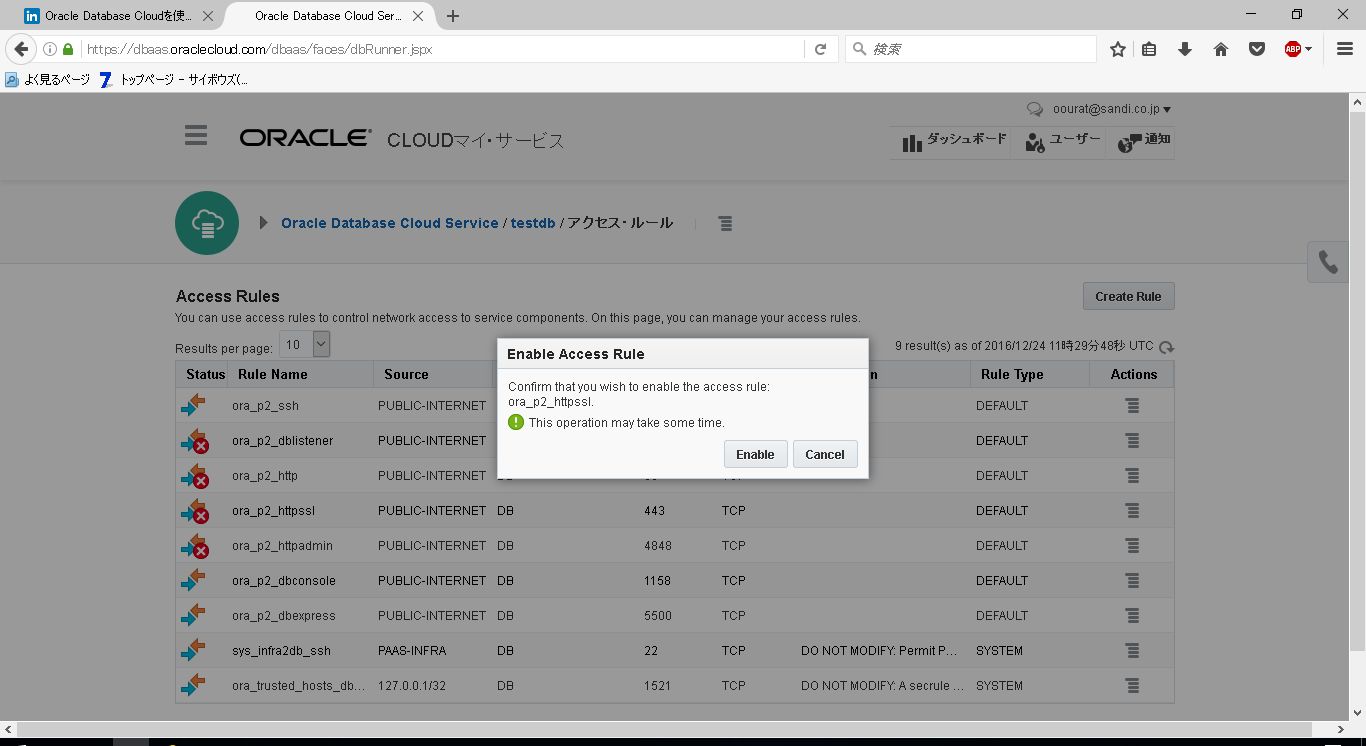Open the Actions menu for ora_trusted_hosts_db rule
1366x746 pixels.
pyautogui.click(x=1132, y=686)
